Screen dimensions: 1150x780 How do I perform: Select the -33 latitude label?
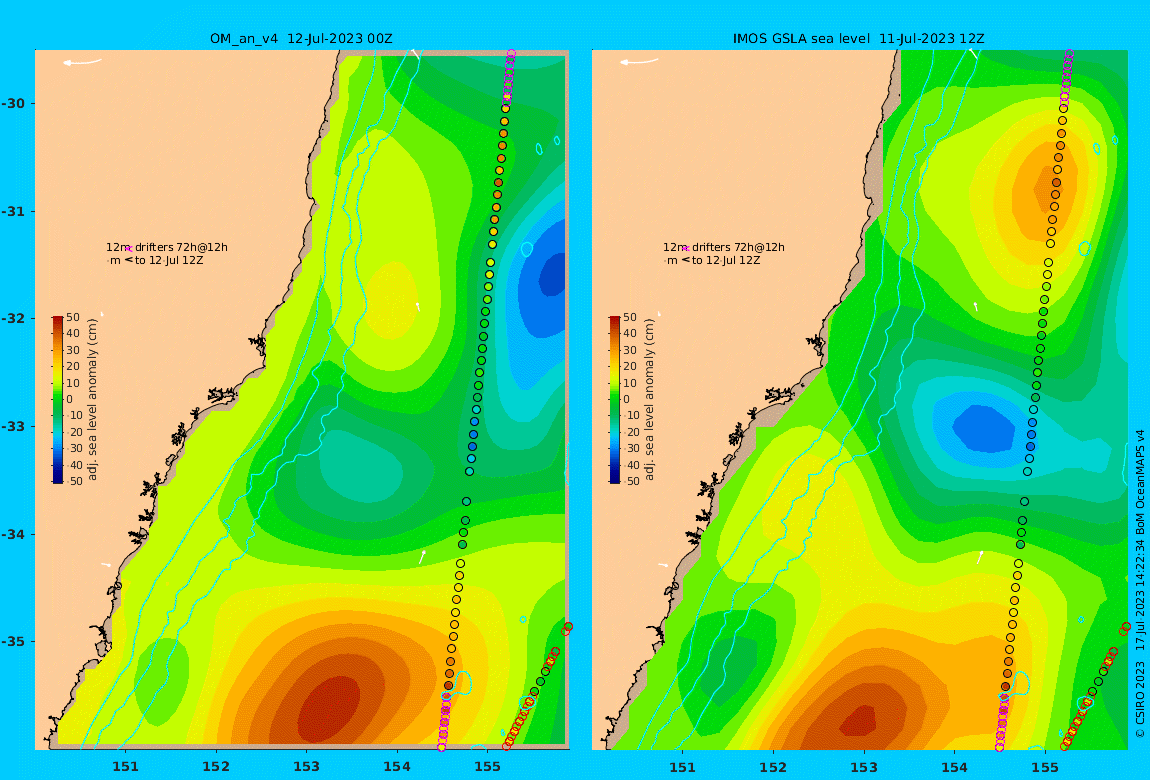(x=13, y=426)
